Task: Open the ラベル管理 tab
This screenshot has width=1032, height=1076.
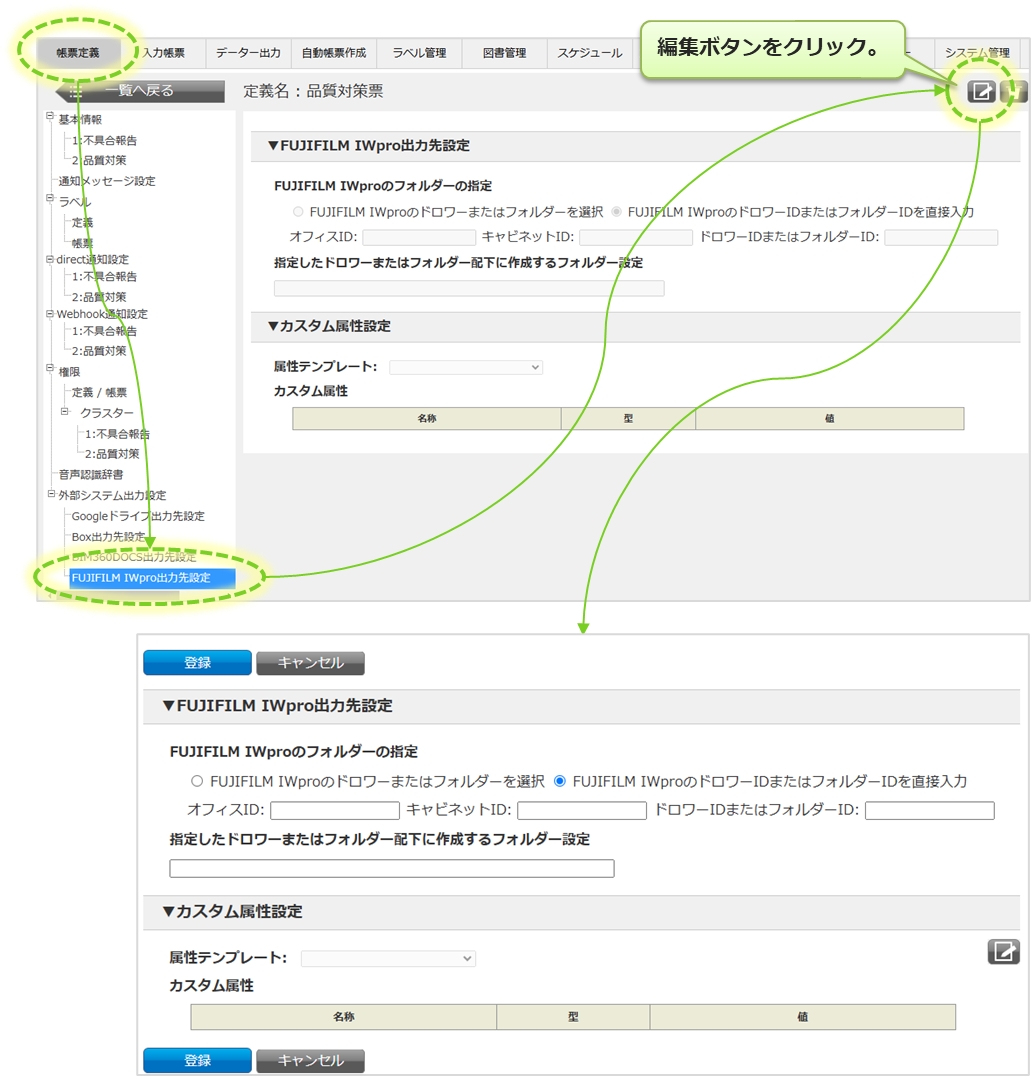Action: tap(419, 53)
